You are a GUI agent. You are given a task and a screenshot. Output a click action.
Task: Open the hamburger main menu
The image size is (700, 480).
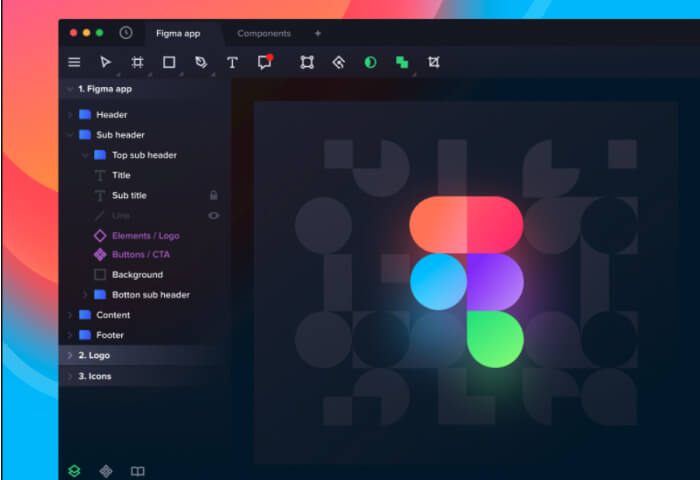pos(74,62)
